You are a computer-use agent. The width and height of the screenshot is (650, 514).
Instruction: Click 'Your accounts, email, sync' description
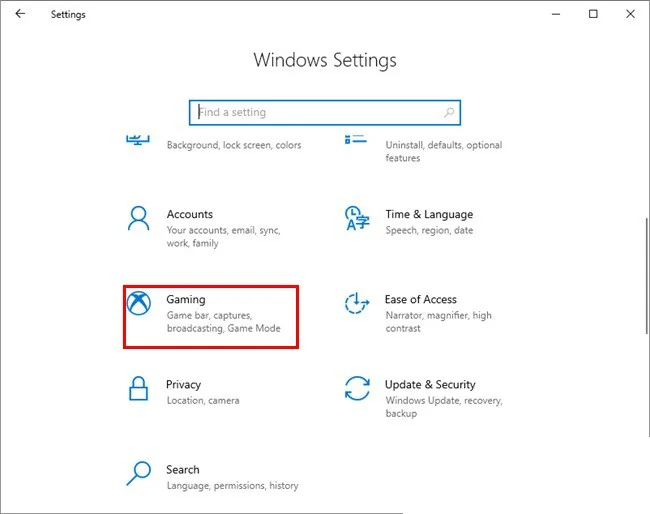[x=223, y=237]
